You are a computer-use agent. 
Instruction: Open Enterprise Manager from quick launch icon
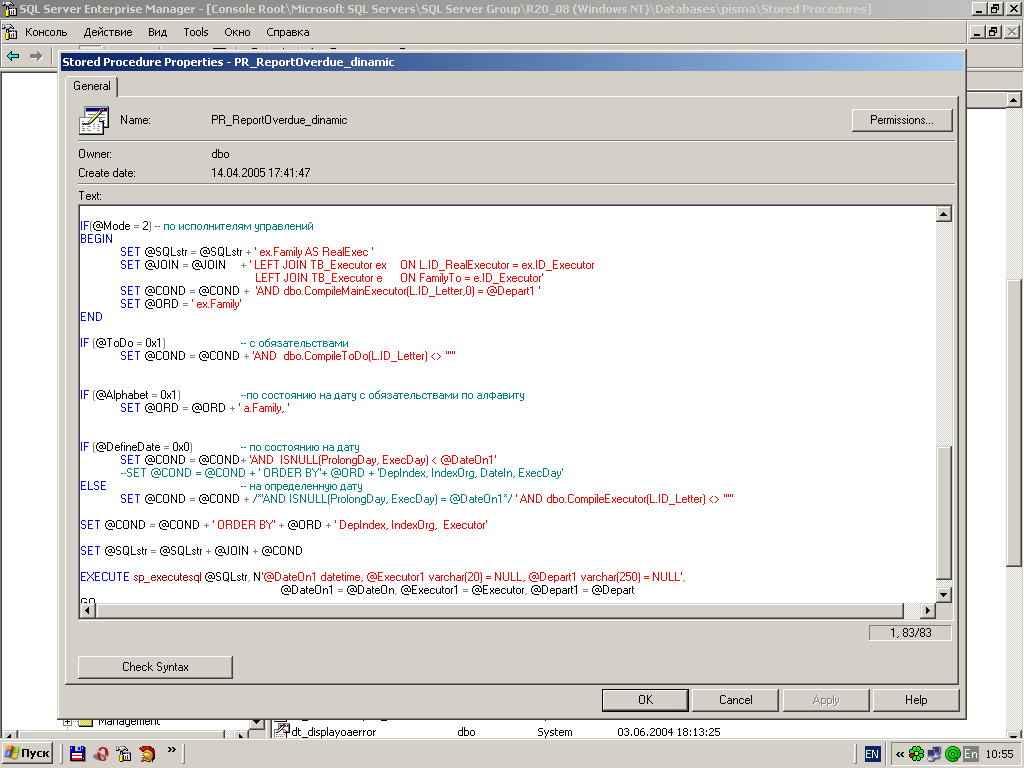coord(124,753)
